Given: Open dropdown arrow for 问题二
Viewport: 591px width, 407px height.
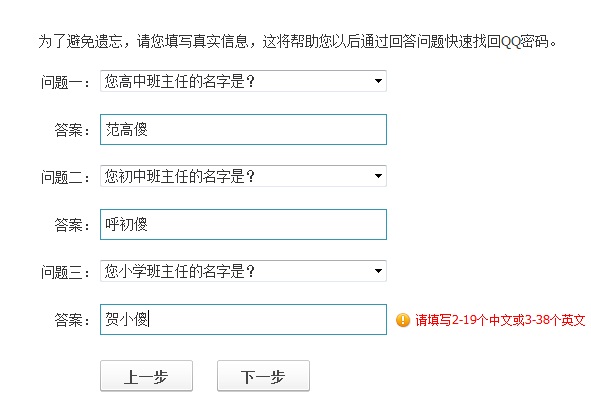Looking at the screenshot, I should pyautogui.click(x=378, y=176).
